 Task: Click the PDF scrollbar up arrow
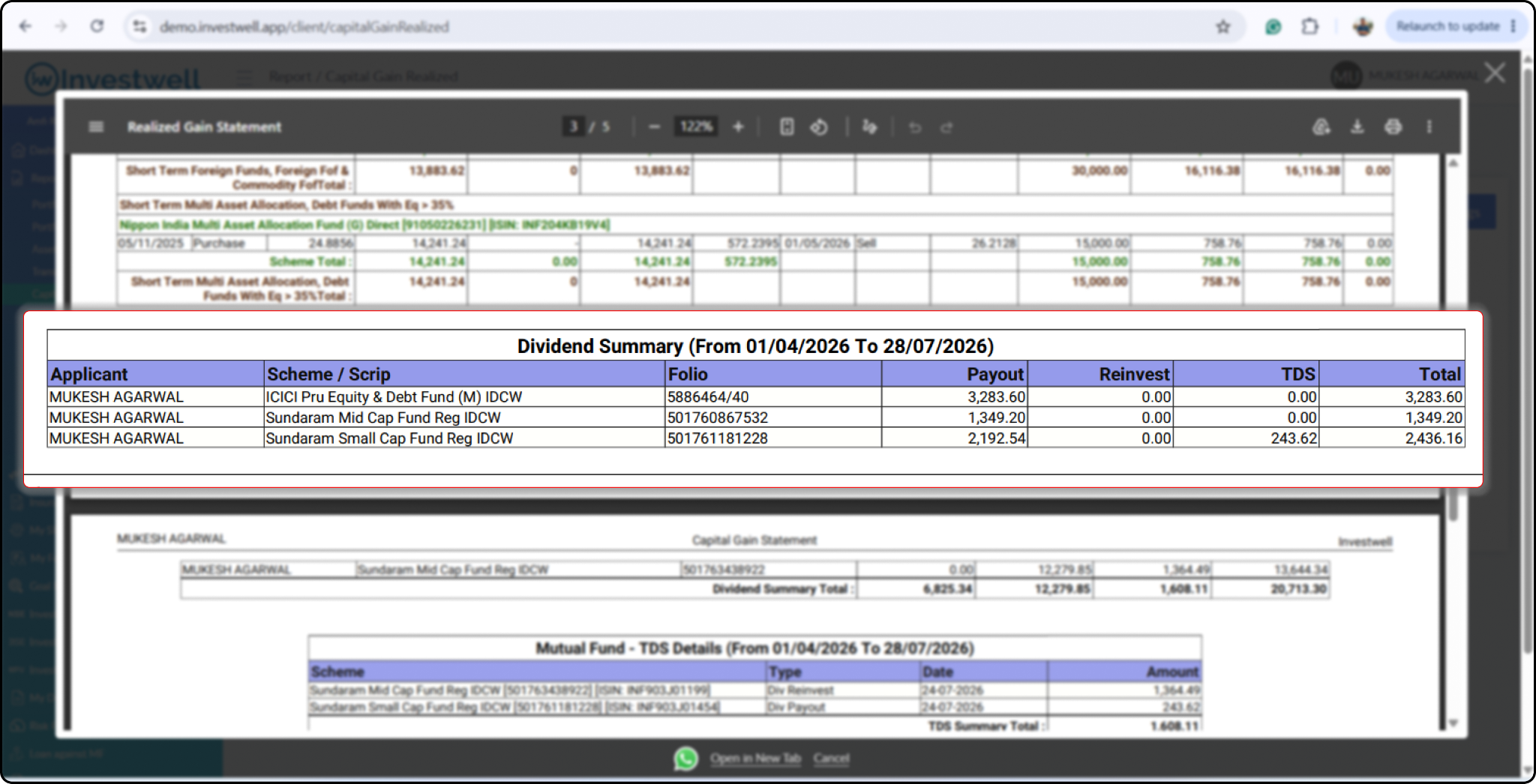[x=1453, y=163]
